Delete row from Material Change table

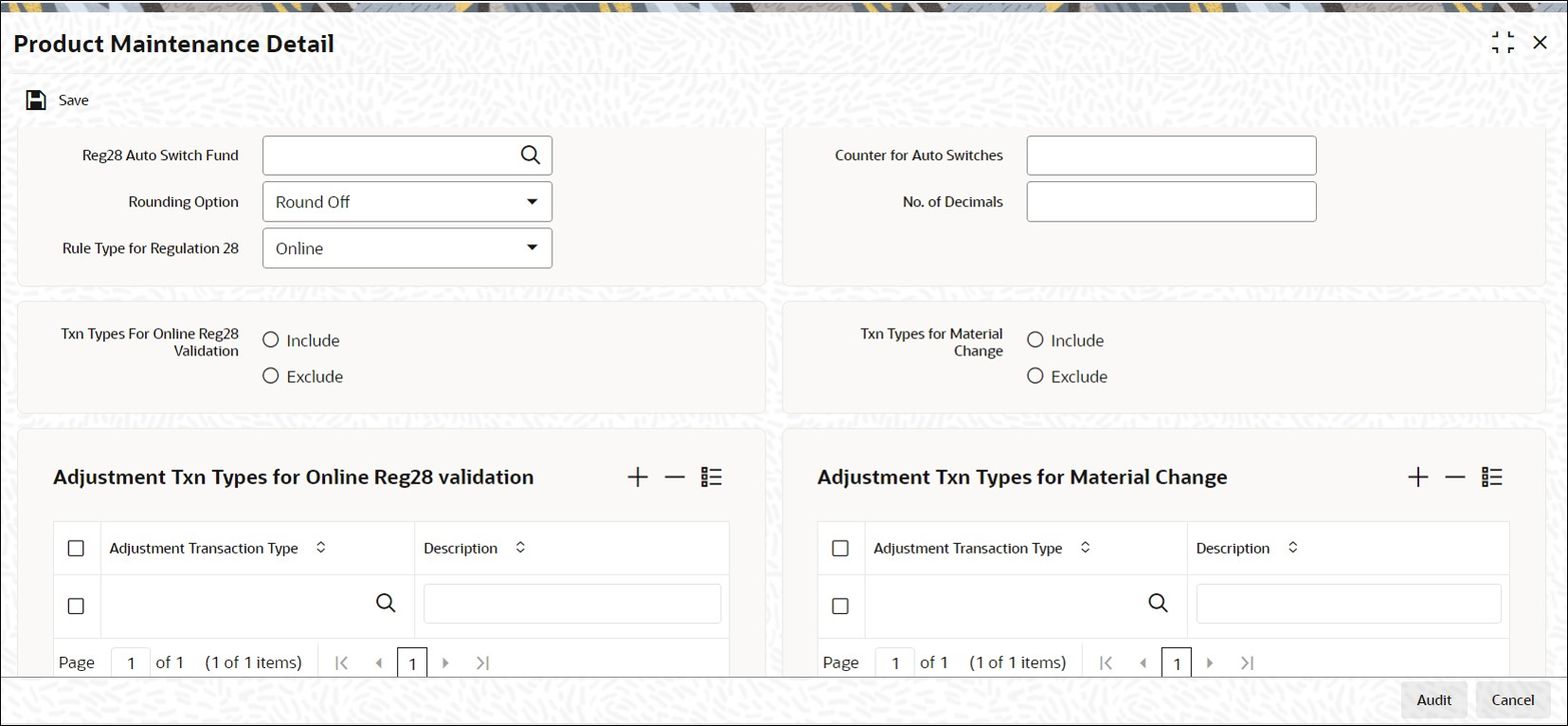[1455, 478]
